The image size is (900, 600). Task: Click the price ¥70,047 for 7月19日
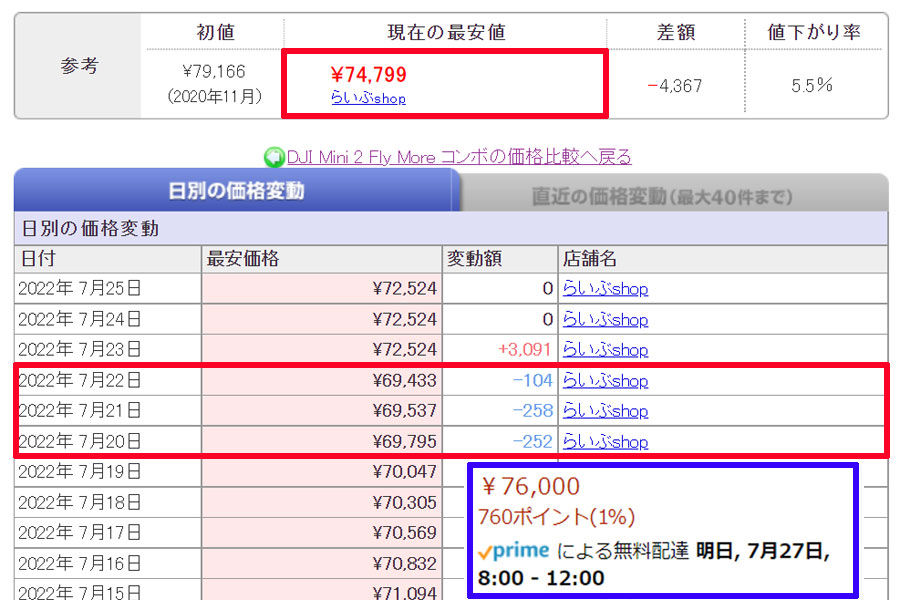[x=405, y=472]
